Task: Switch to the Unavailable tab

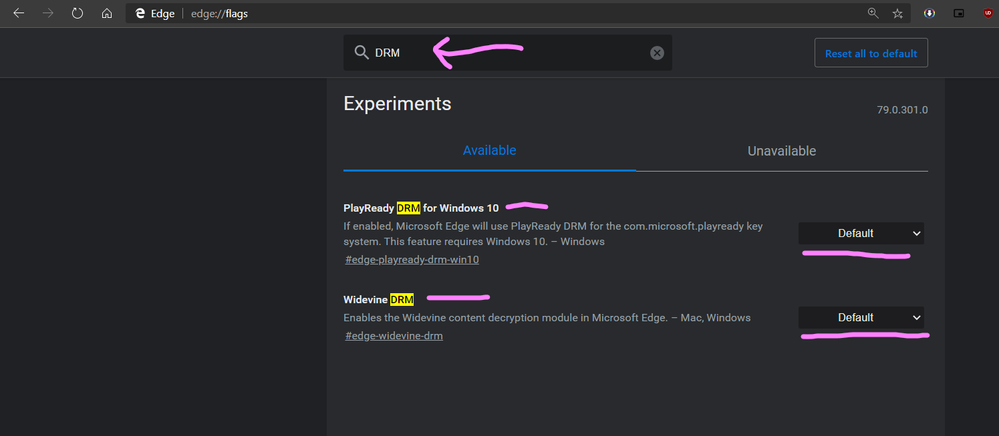Action: [x=782, y=151]
